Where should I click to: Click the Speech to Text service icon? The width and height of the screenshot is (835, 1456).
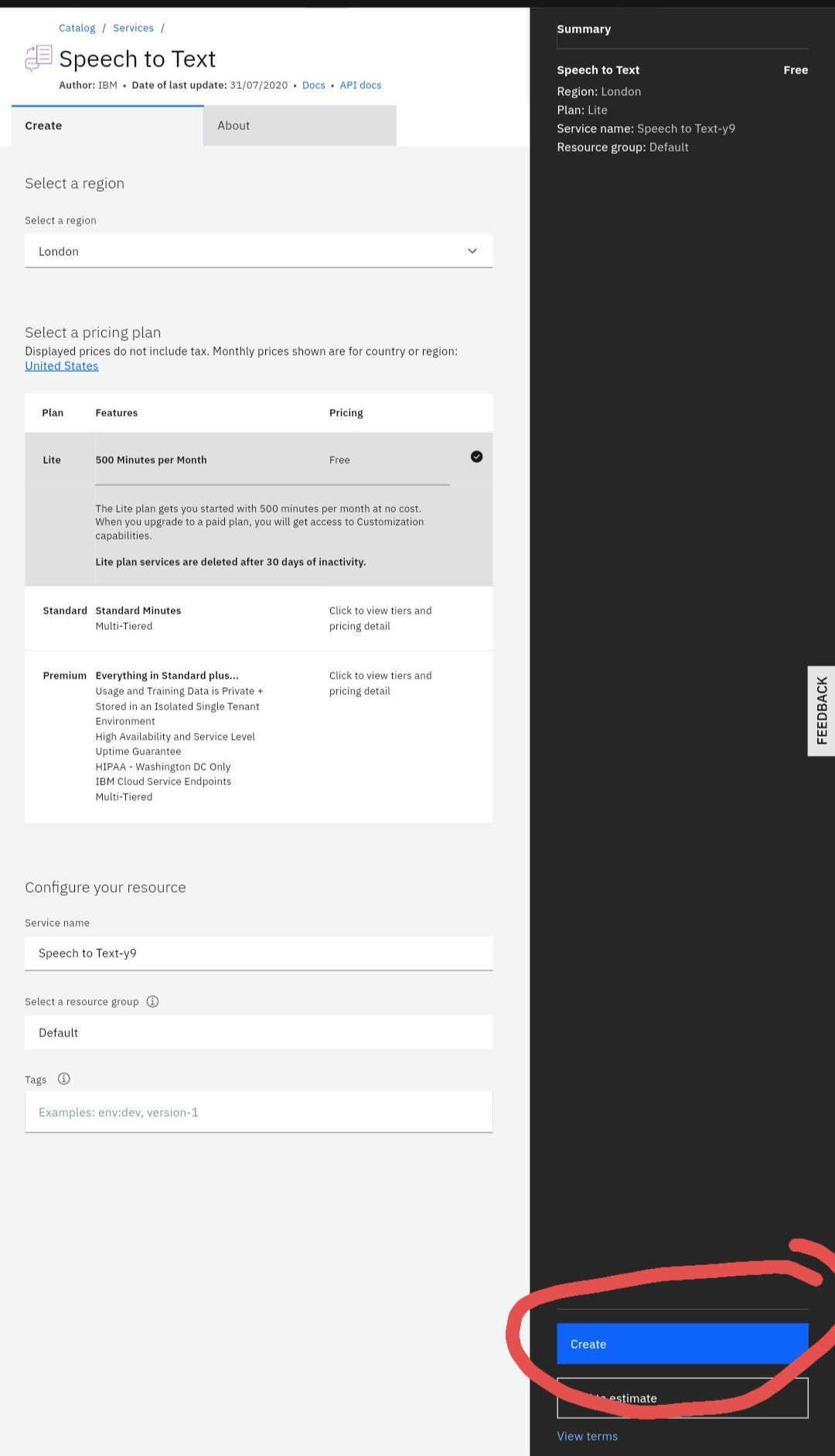pos(39,59)
